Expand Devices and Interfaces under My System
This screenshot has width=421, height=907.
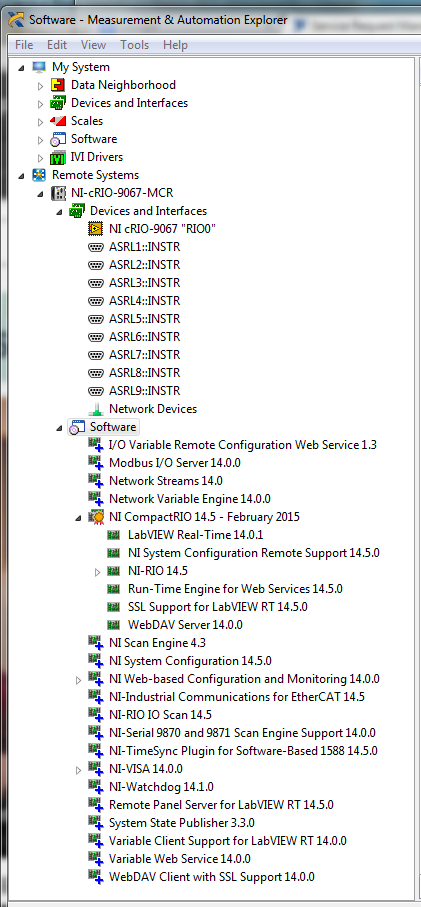pos(40,104)
